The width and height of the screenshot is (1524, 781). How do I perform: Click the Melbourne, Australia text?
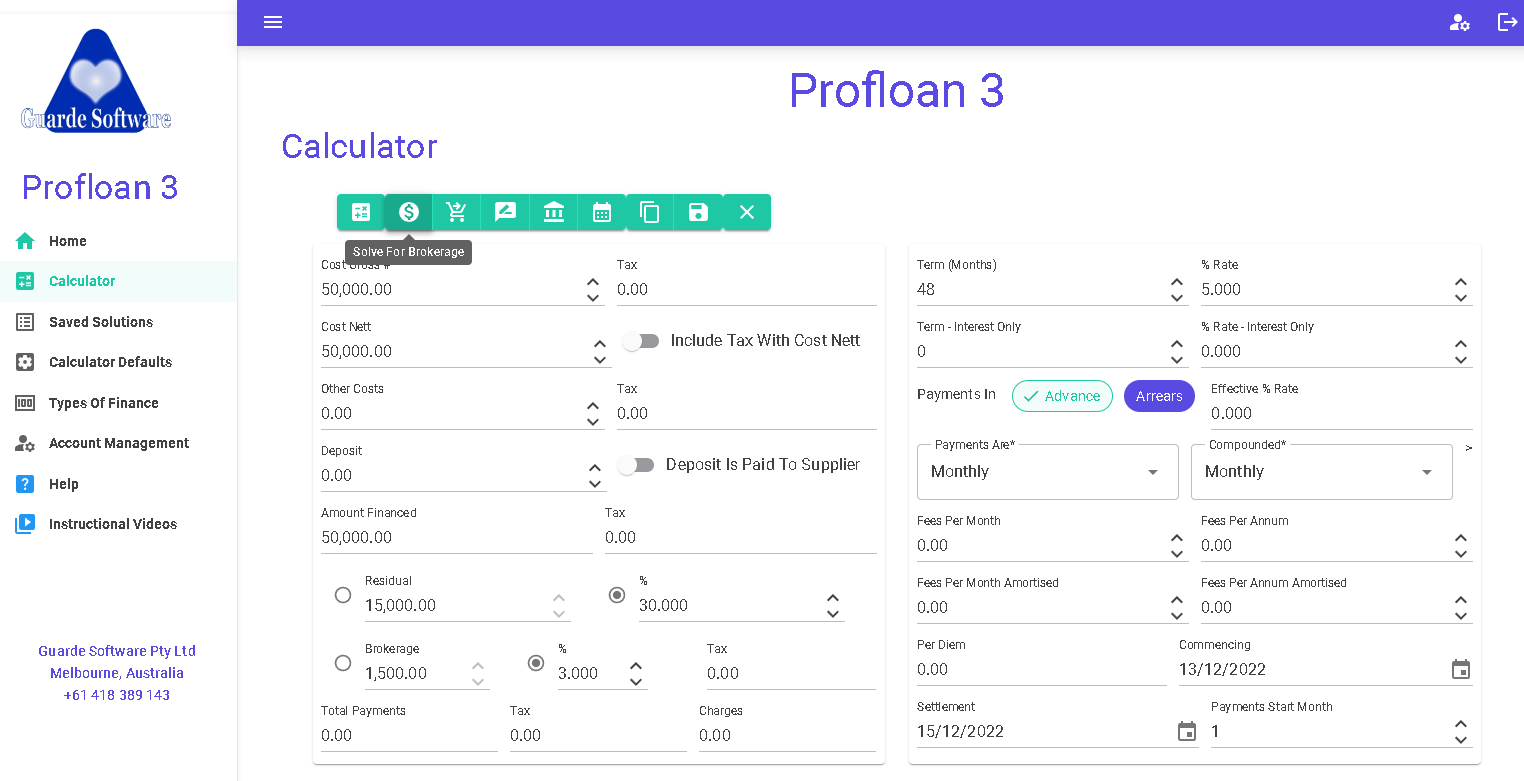[x=117, y=673]
